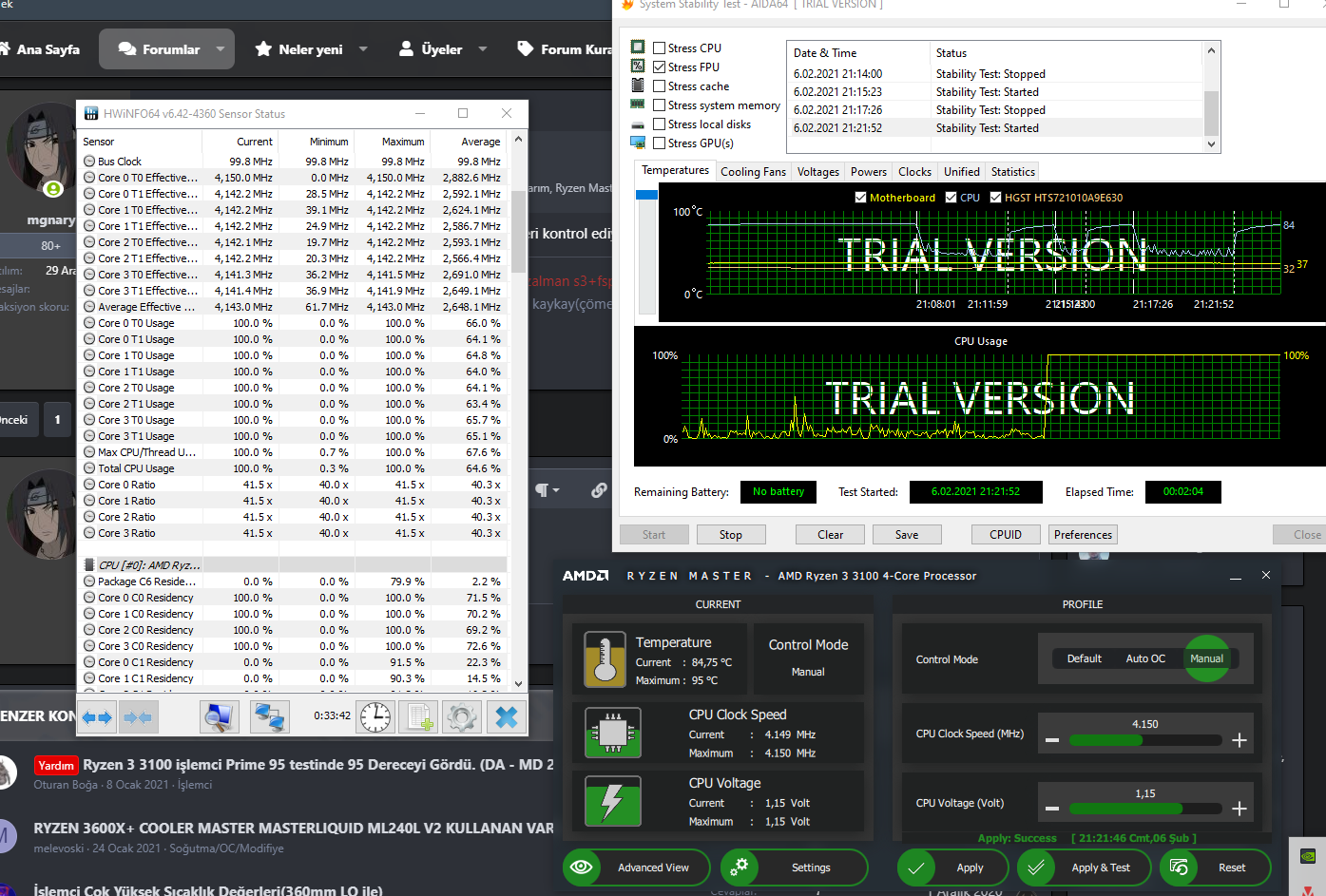The width and height of the screenshot is (1326, 896).
Task: Click CPU Clock Speed slider track
Action: [x=1145, y=740]
